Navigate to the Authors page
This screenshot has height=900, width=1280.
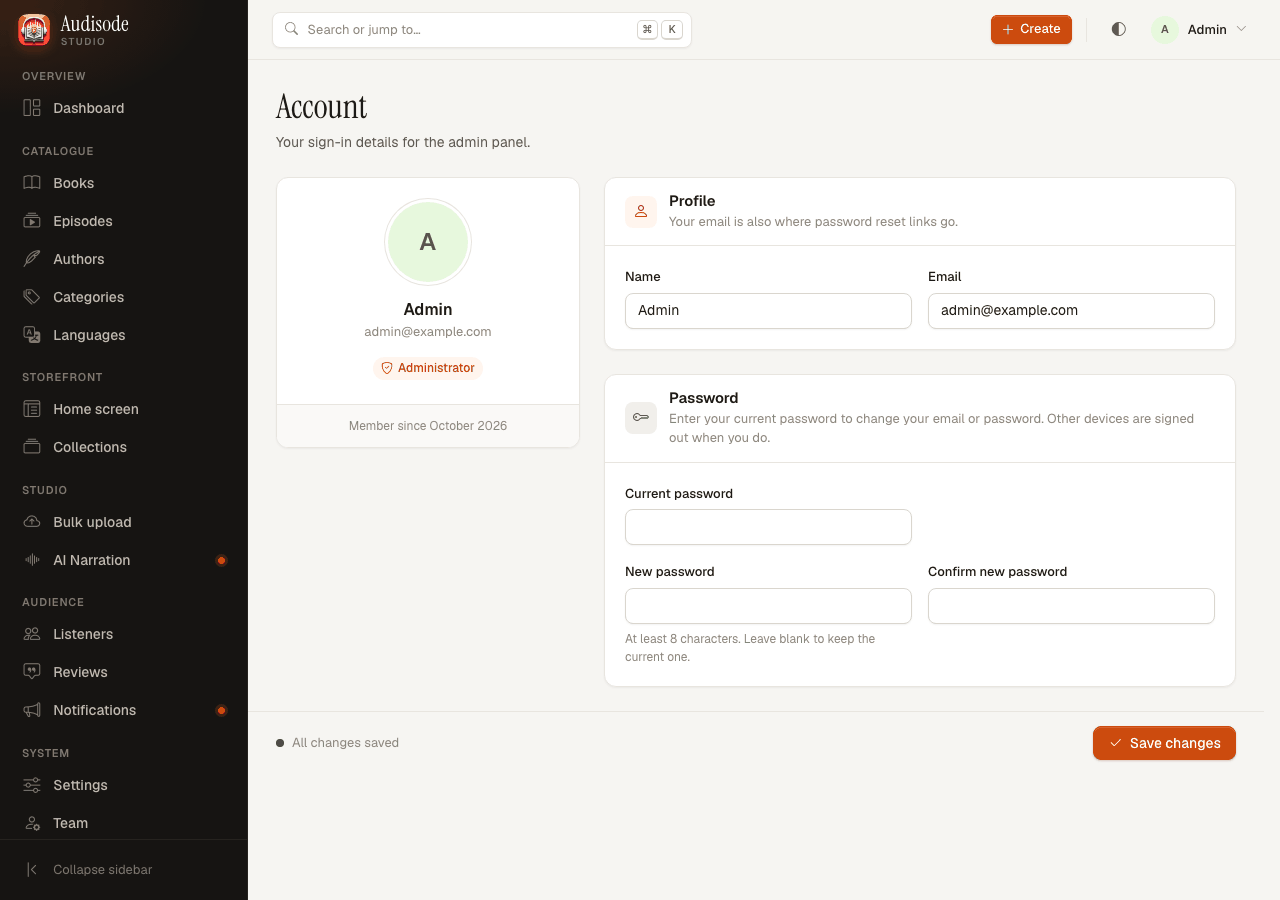coord(124,259)
